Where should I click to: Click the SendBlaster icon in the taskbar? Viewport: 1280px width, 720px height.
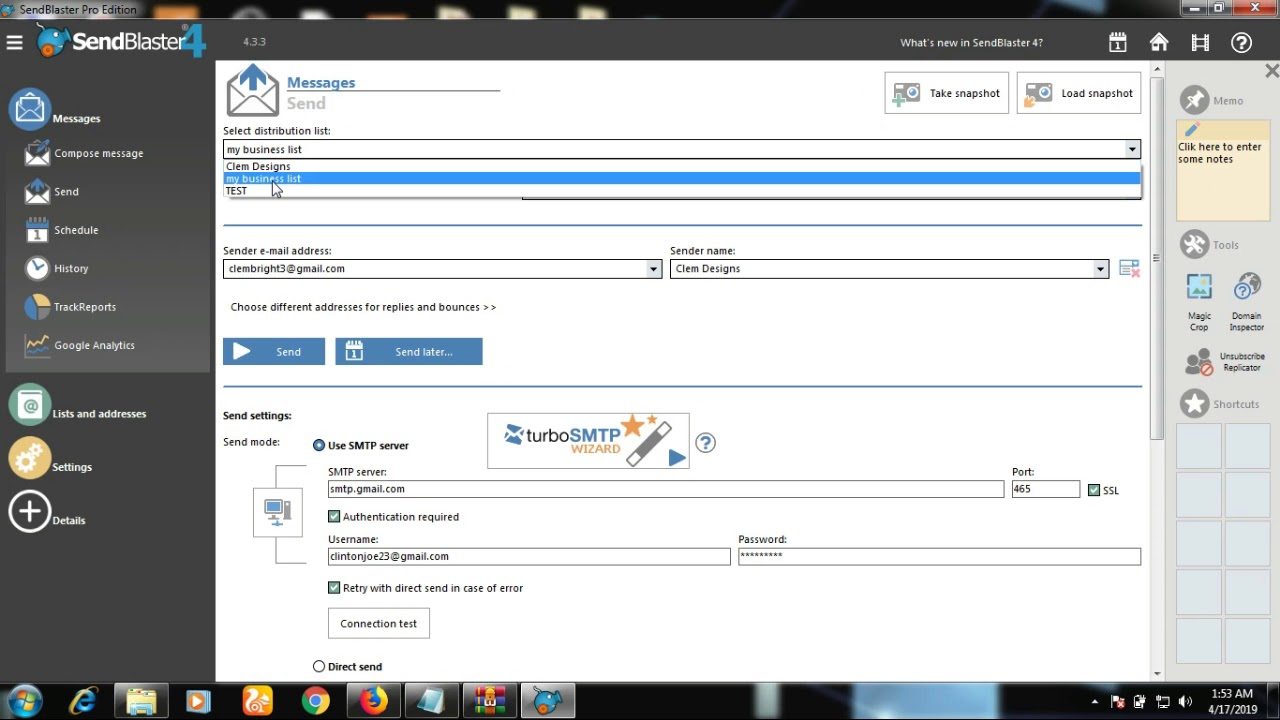tap(547, 701)
